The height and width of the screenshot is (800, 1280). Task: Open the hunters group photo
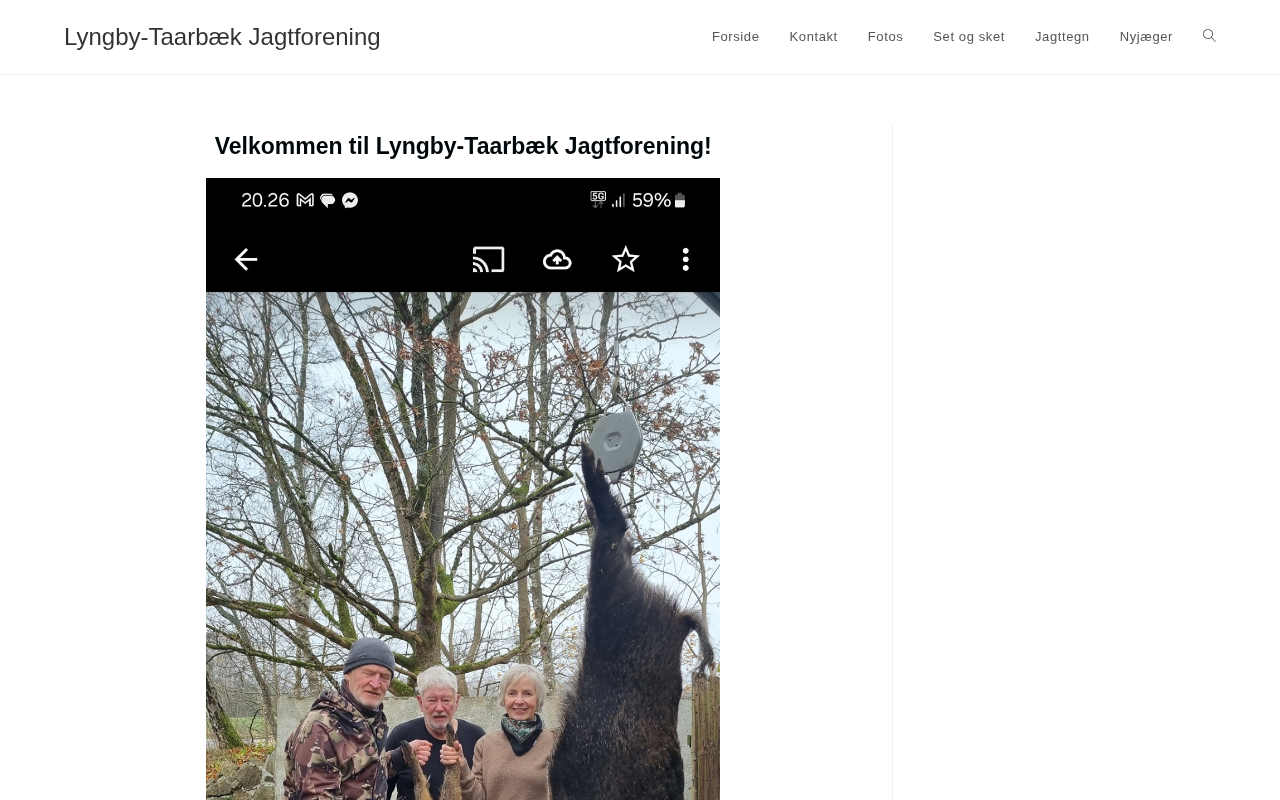[x=463, y=546]
